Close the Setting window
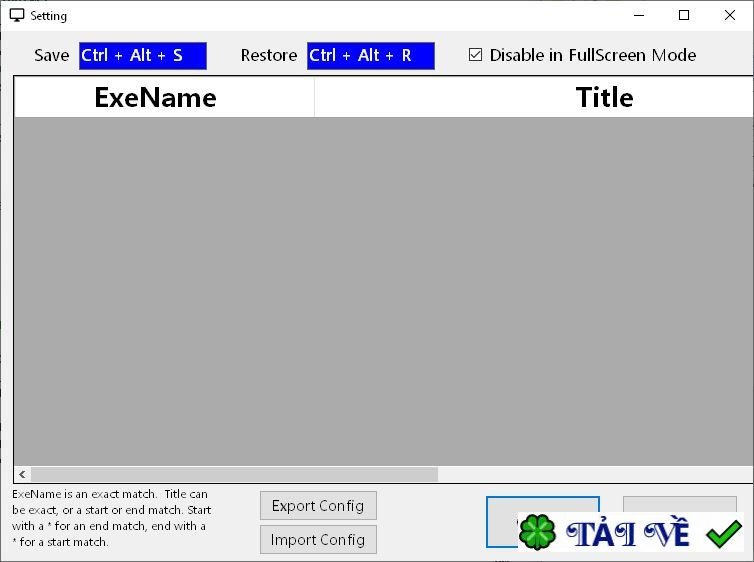 (x=729, y=15)
